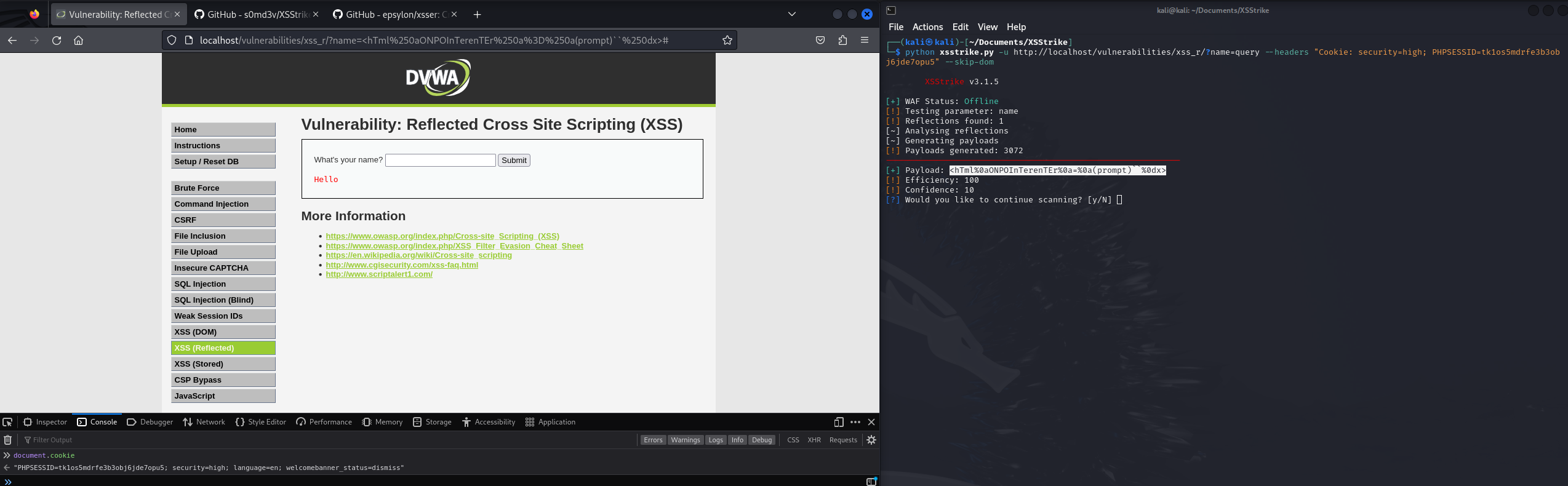This screenshot has width=1568, height=486.
Task: Open the Firefox extensions menu
Action: 842,41
